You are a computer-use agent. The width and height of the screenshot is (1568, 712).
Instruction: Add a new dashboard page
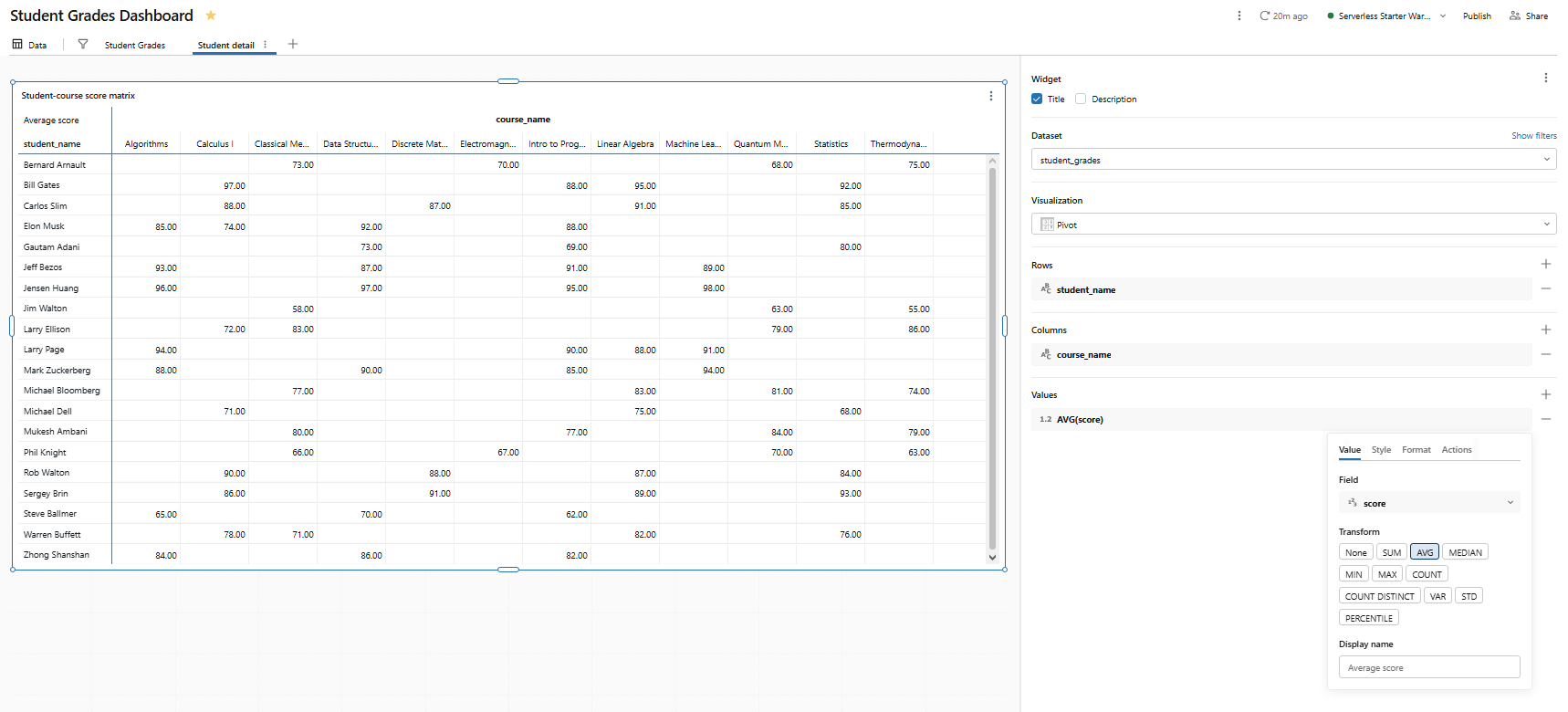pos(293,44)
